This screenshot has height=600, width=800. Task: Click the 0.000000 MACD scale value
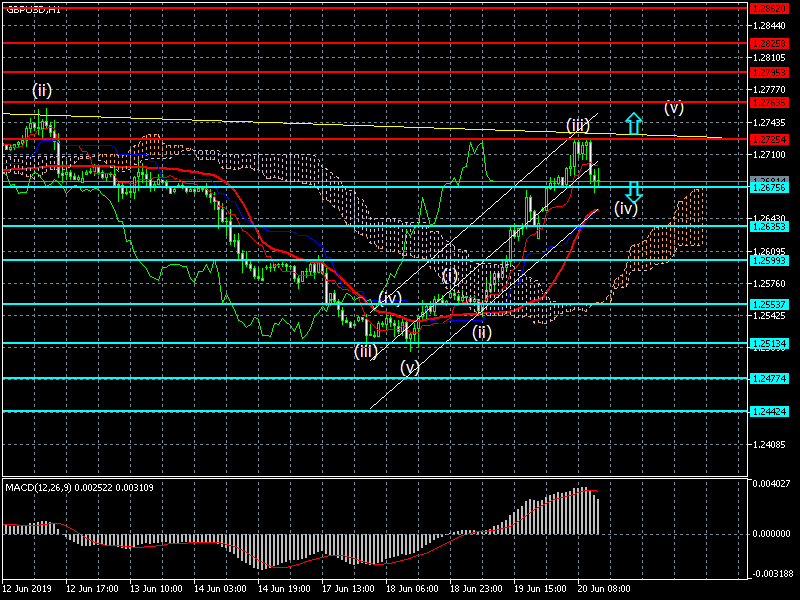(x=771, y=534)
